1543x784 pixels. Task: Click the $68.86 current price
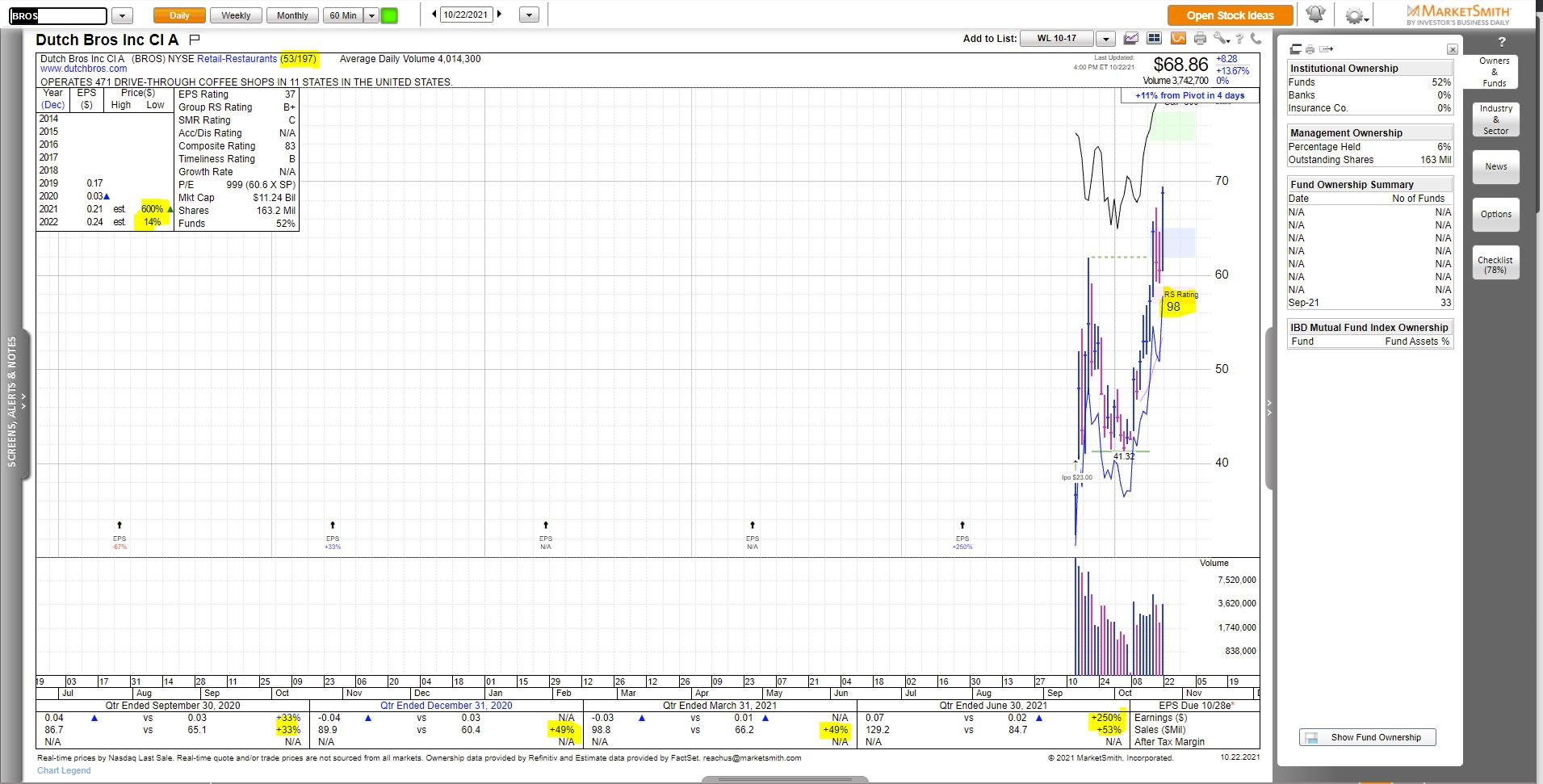tap(1180, 65)
